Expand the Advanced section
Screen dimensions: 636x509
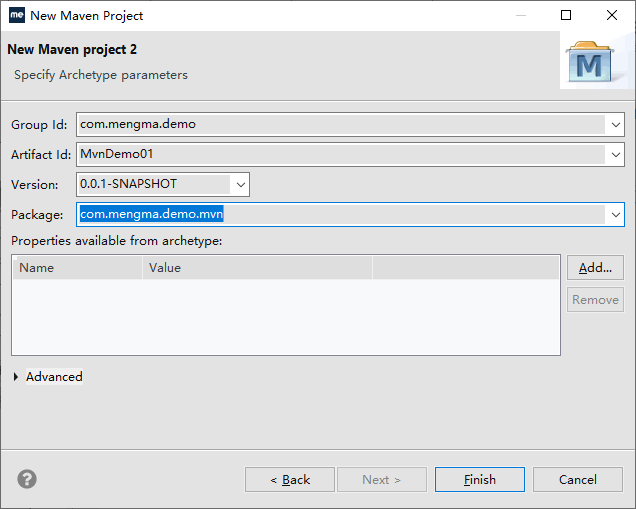pyautogui.click(x=18, y=377)
